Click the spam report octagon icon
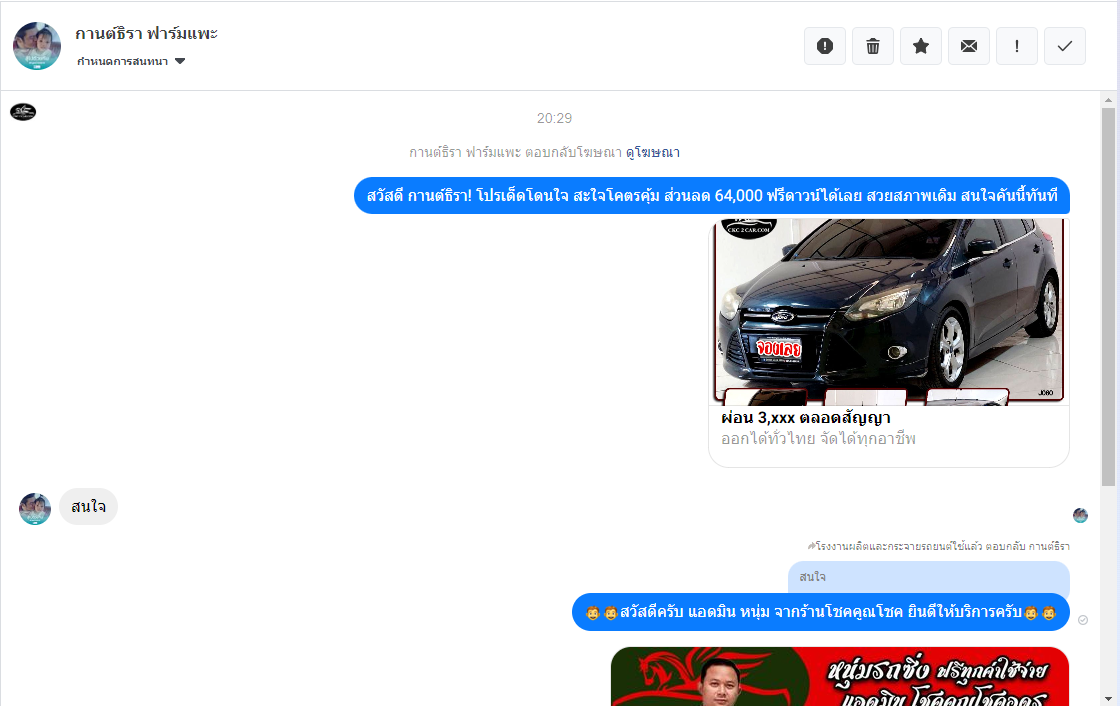 (825, 46)
